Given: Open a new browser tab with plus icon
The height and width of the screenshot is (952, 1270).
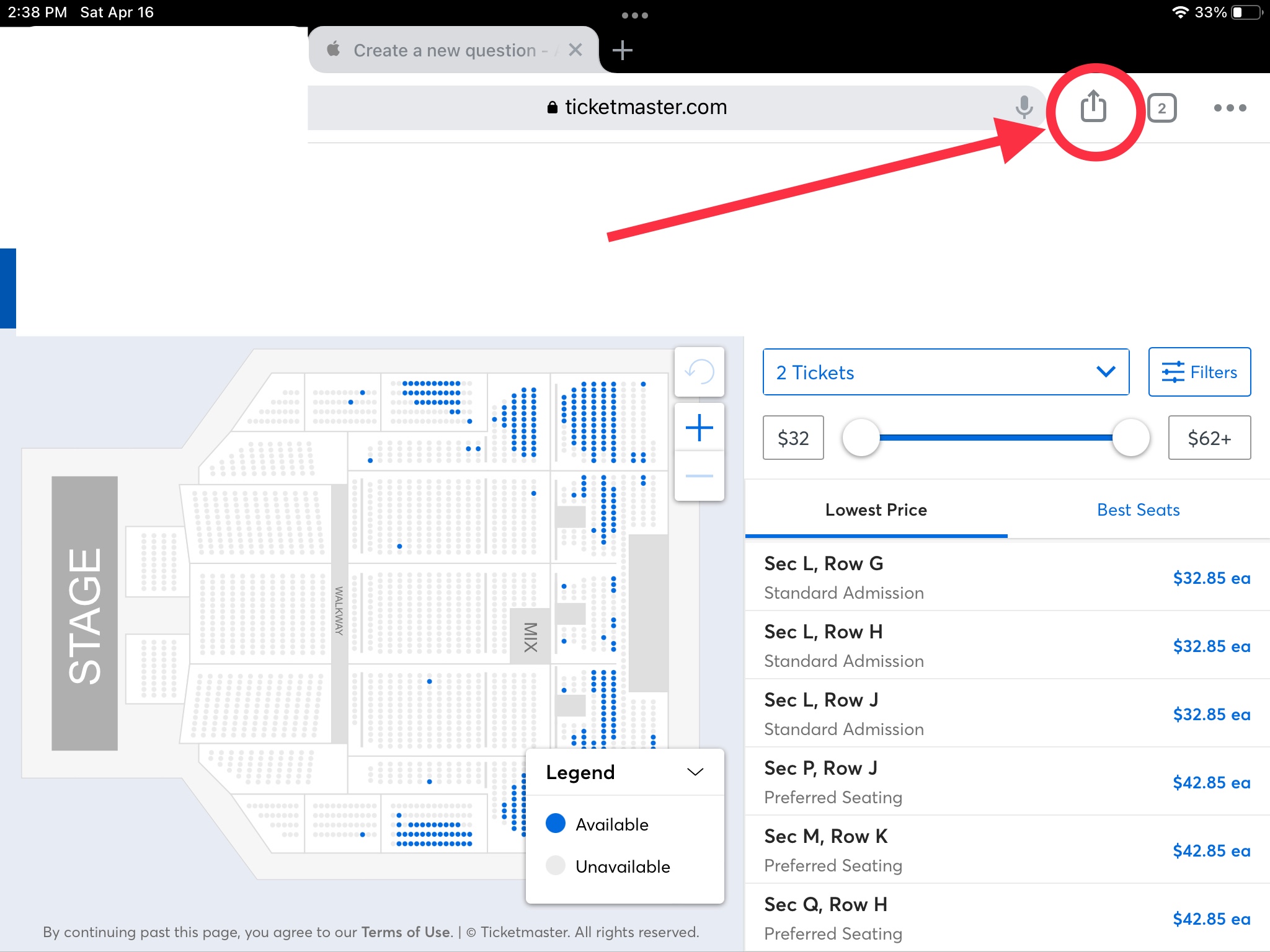Looking at the screenshot, I should click(x=622, y=50).
